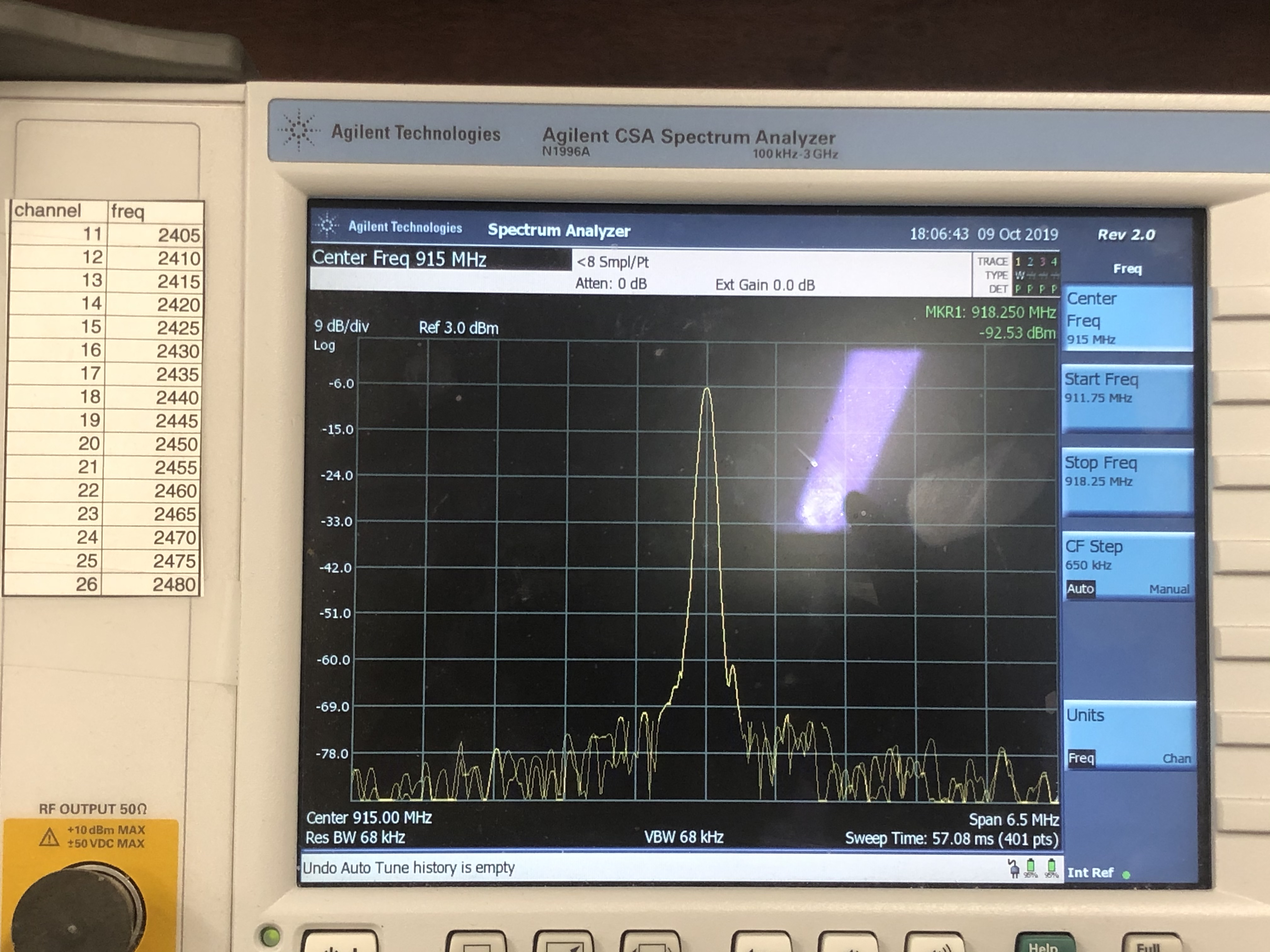This screenshot has height=952, width=1270.
Task: Click the green Int Ref indicator dot
Action: click(1126, 875)
